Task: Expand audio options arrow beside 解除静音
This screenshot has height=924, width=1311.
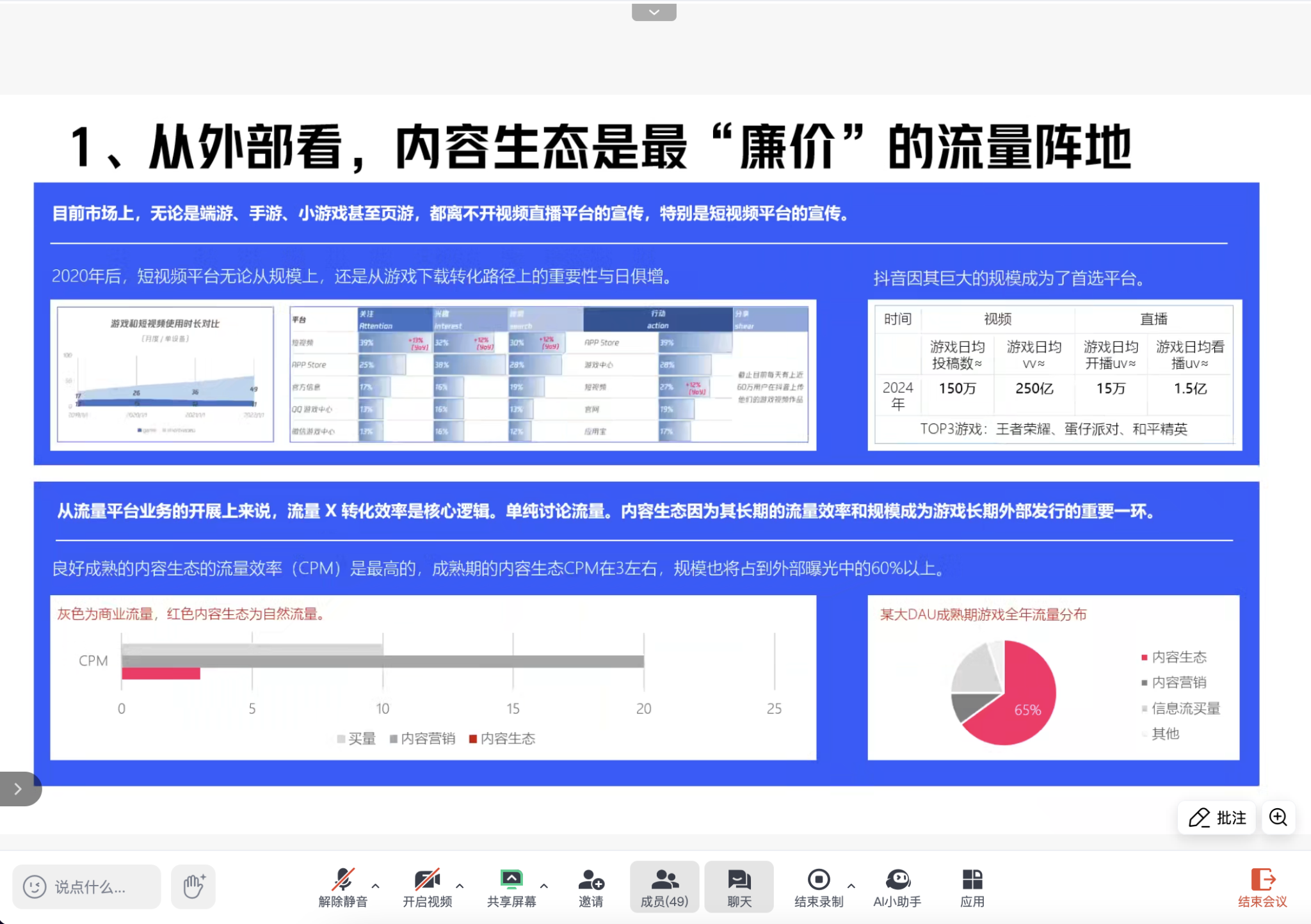Action: [376, 886]
